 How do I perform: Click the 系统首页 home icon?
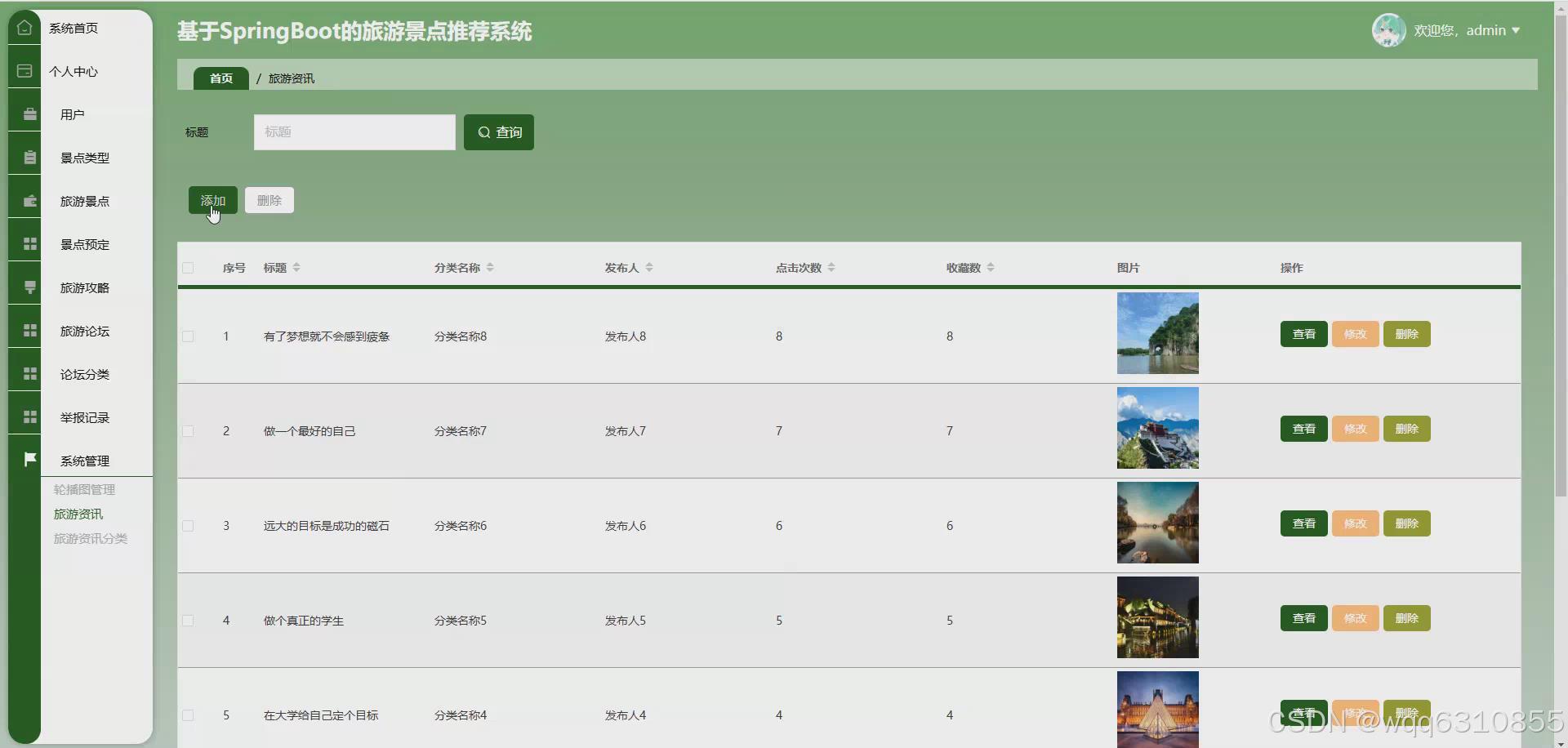pyautogui.click(x=24, y=27)
